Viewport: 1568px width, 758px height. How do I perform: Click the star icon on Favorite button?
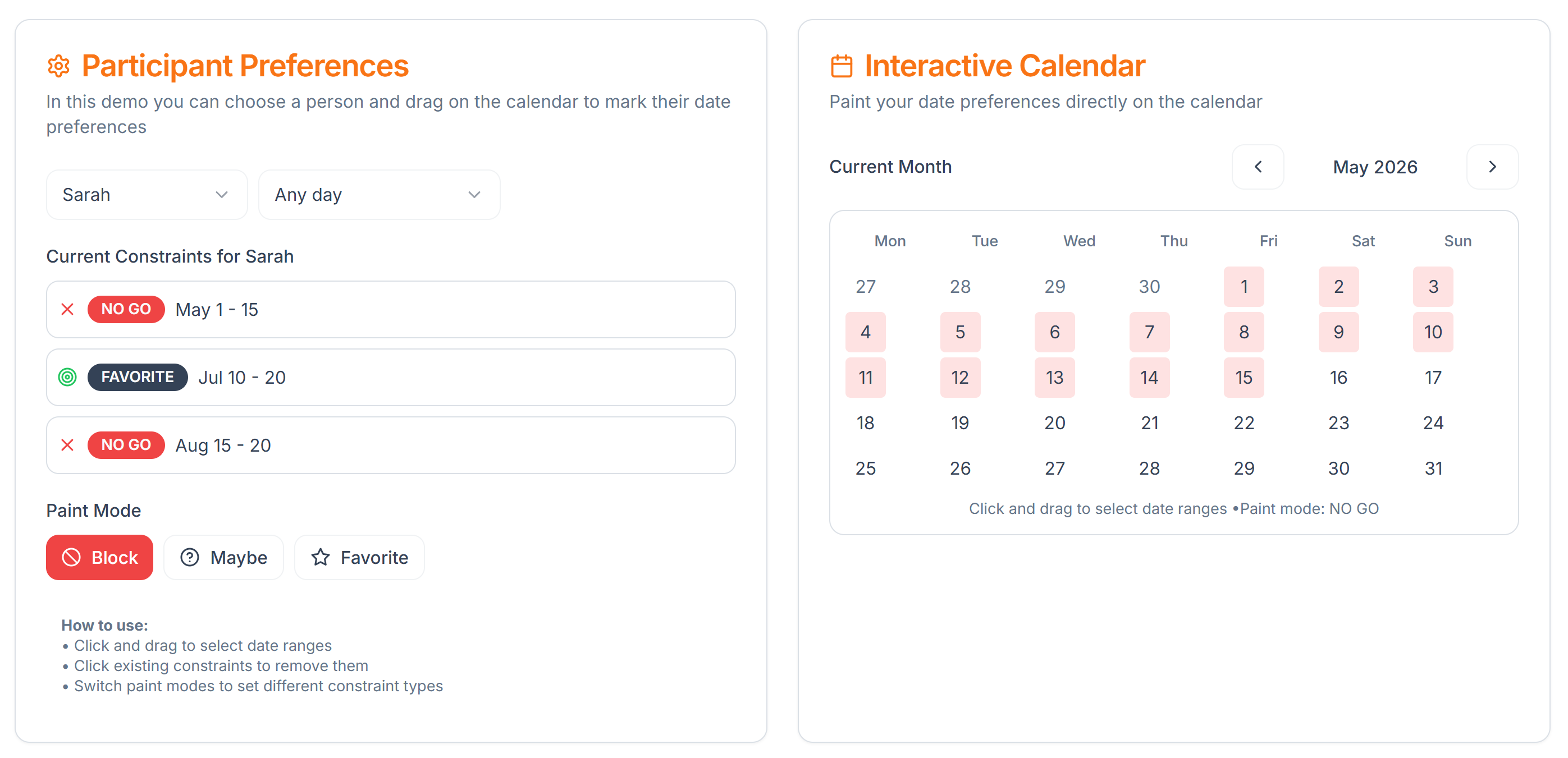click(321, 557)
